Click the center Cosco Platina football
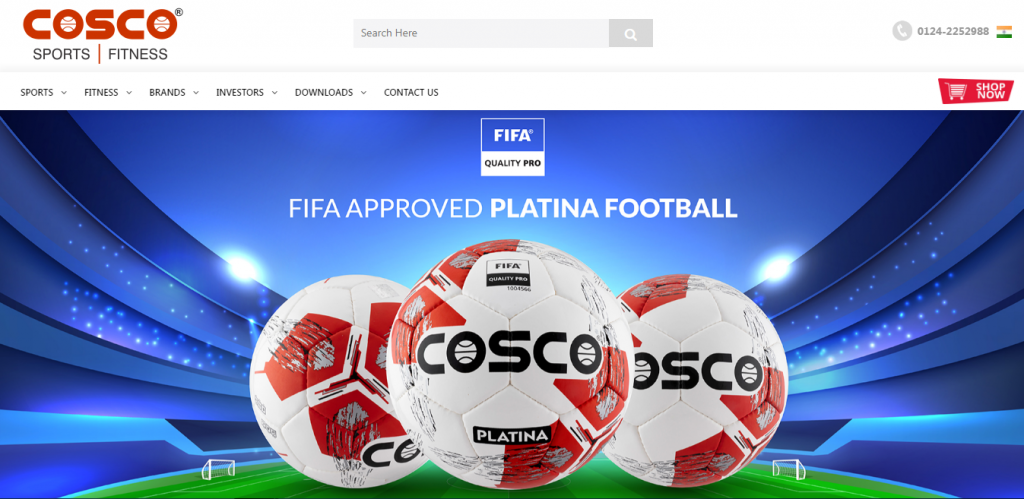Image resolution: width=1024 pixels, height=499 pixels. point(510,364)
